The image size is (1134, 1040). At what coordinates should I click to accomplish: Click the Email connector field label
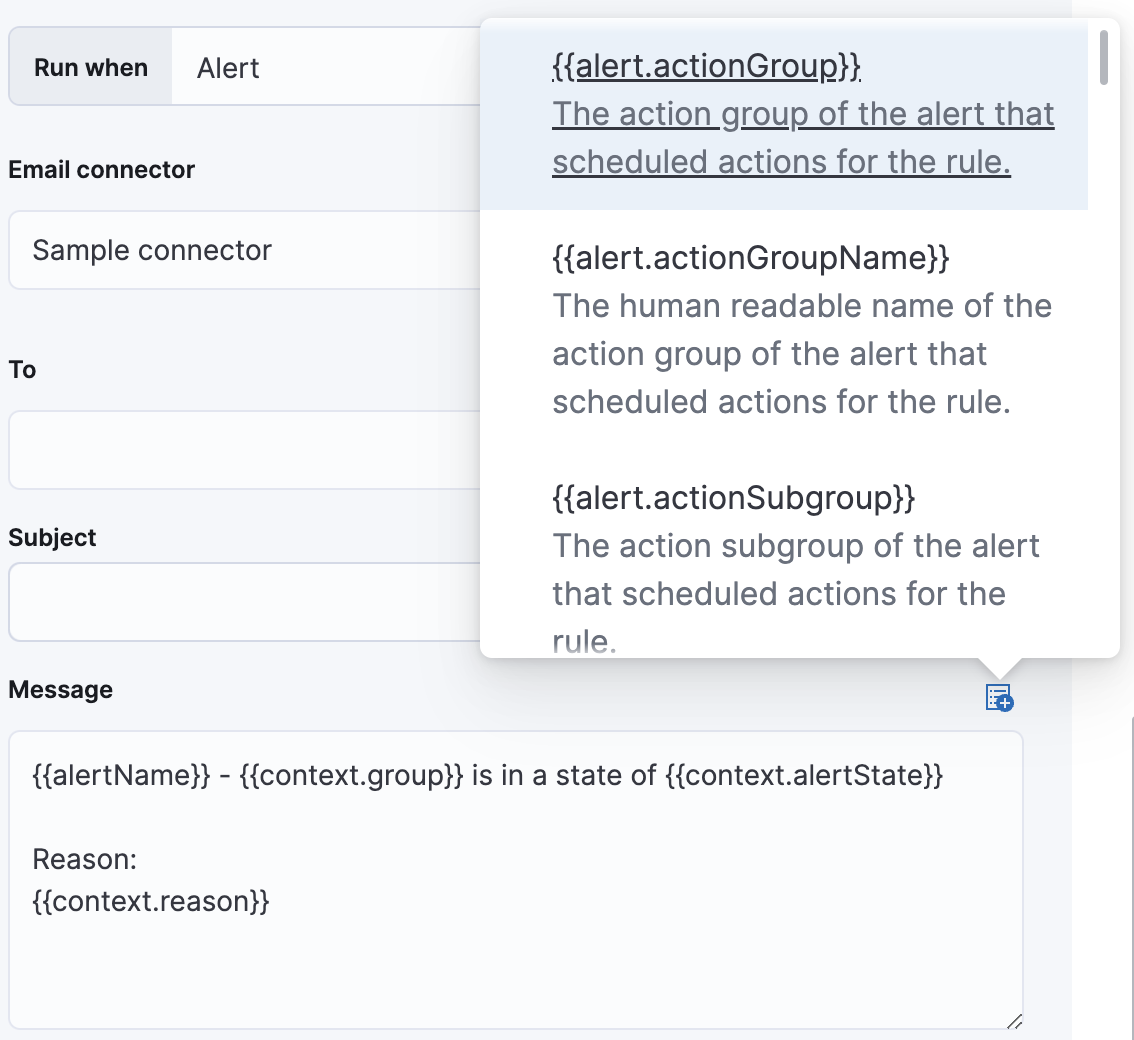82,169
